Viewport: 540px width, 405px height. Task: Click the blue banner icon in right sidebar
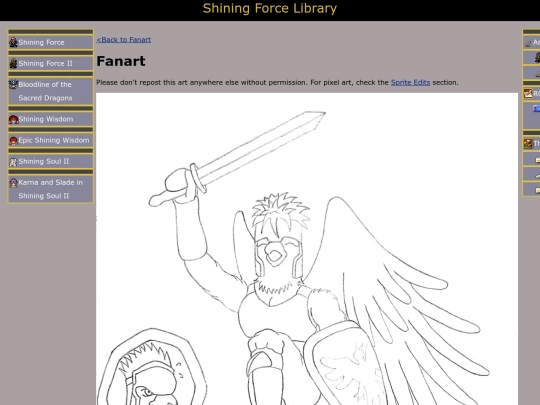point(537,109)
